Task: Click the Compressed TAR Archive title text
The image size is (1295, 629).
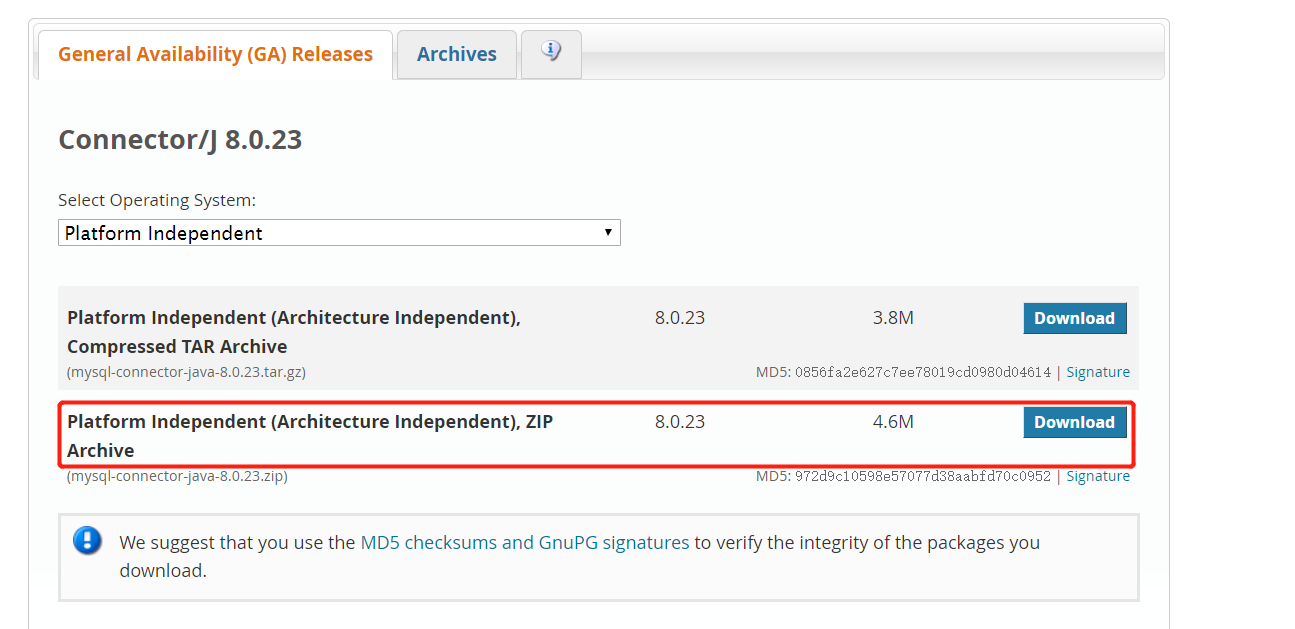Action: click(294, 332)
